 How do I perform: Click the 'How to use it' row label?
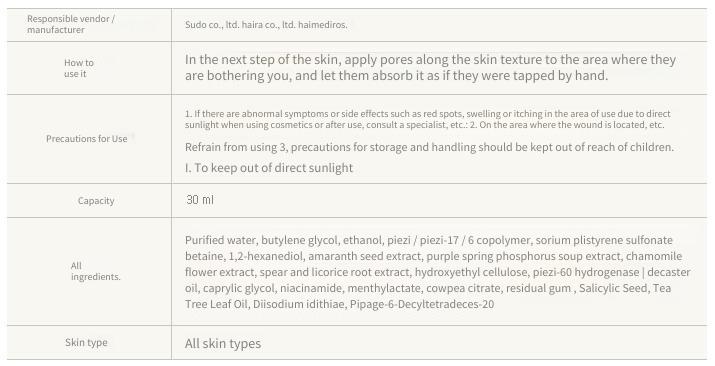78,68
